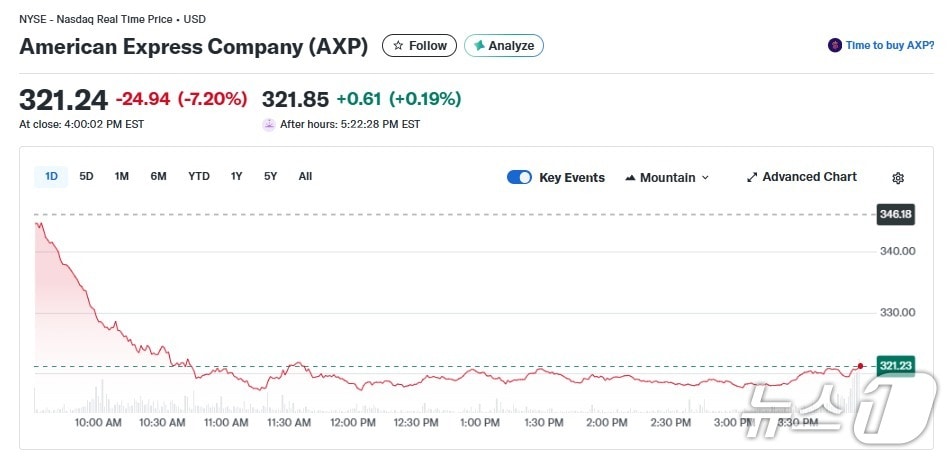Click the Mountain chart type icon
This screenshot has width=952, height=459.
tap(630, 178)
